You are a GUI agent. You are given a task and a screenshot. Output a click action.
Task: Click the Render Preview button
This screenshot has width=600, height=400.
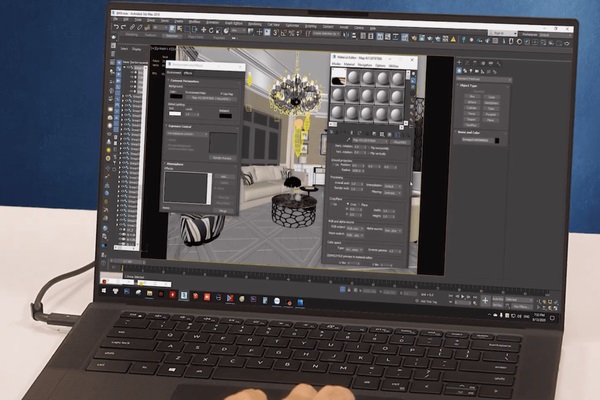(x=222, y=158)
